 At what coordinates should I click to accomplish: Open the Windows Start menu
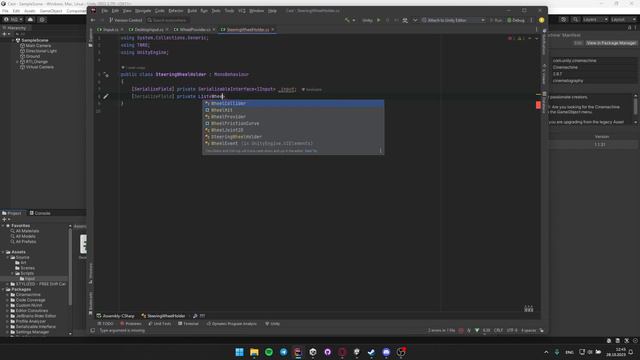pos(239,352)
